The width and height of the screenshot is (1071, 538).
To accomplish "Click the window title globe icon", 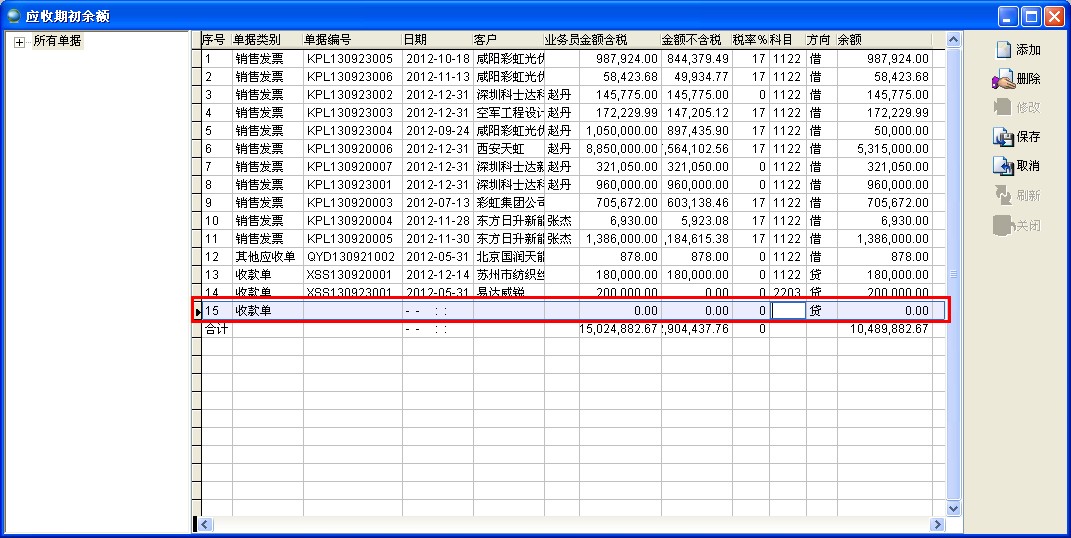I will coord(14,15).
